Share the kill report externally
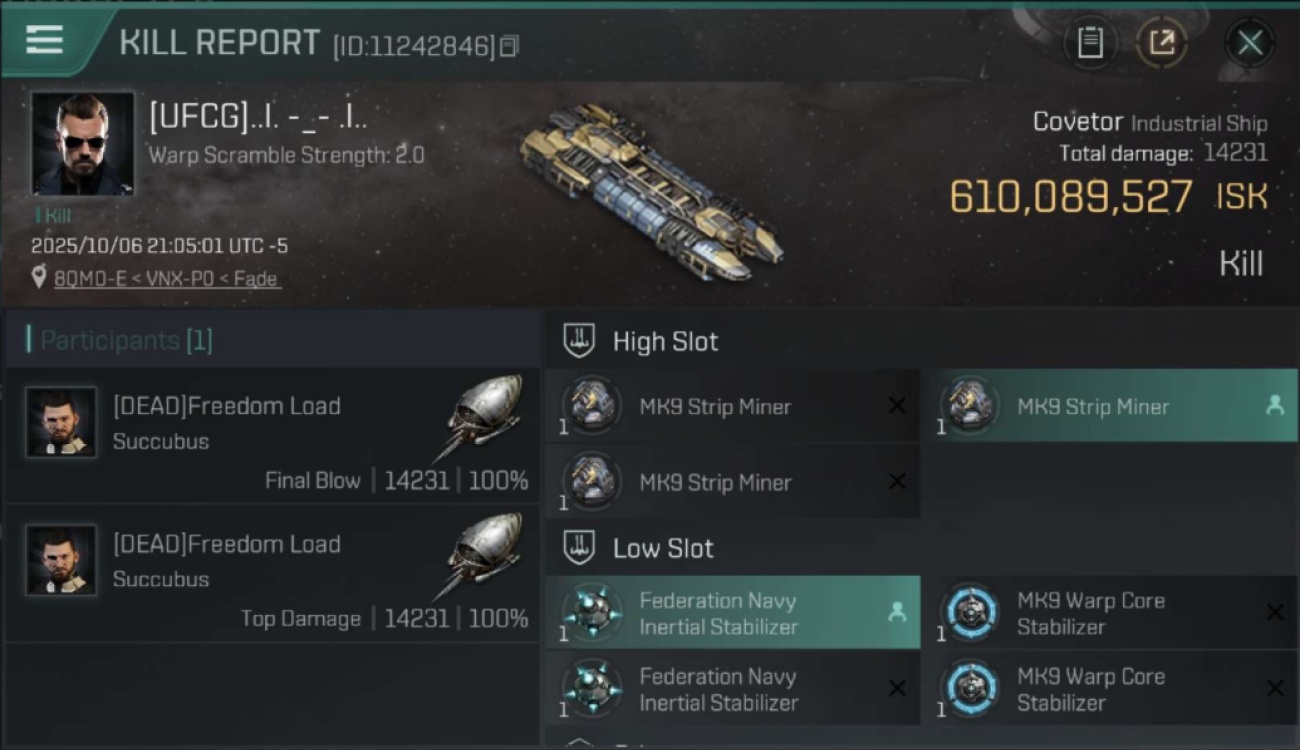1300x750 pixels. (1161, 43)
